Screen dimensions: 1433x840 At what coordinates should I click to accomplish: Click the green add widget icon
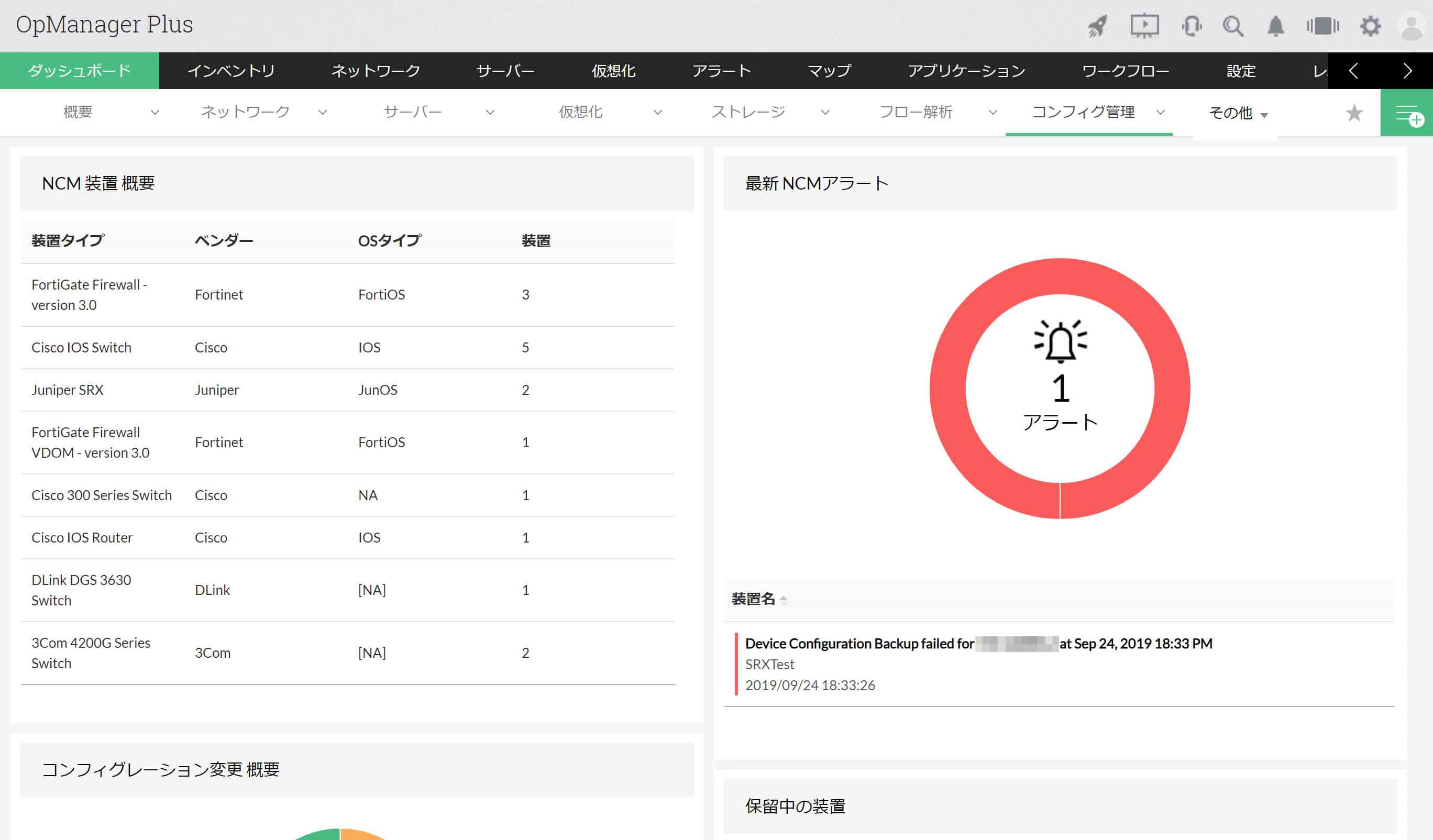point(1407,113)
